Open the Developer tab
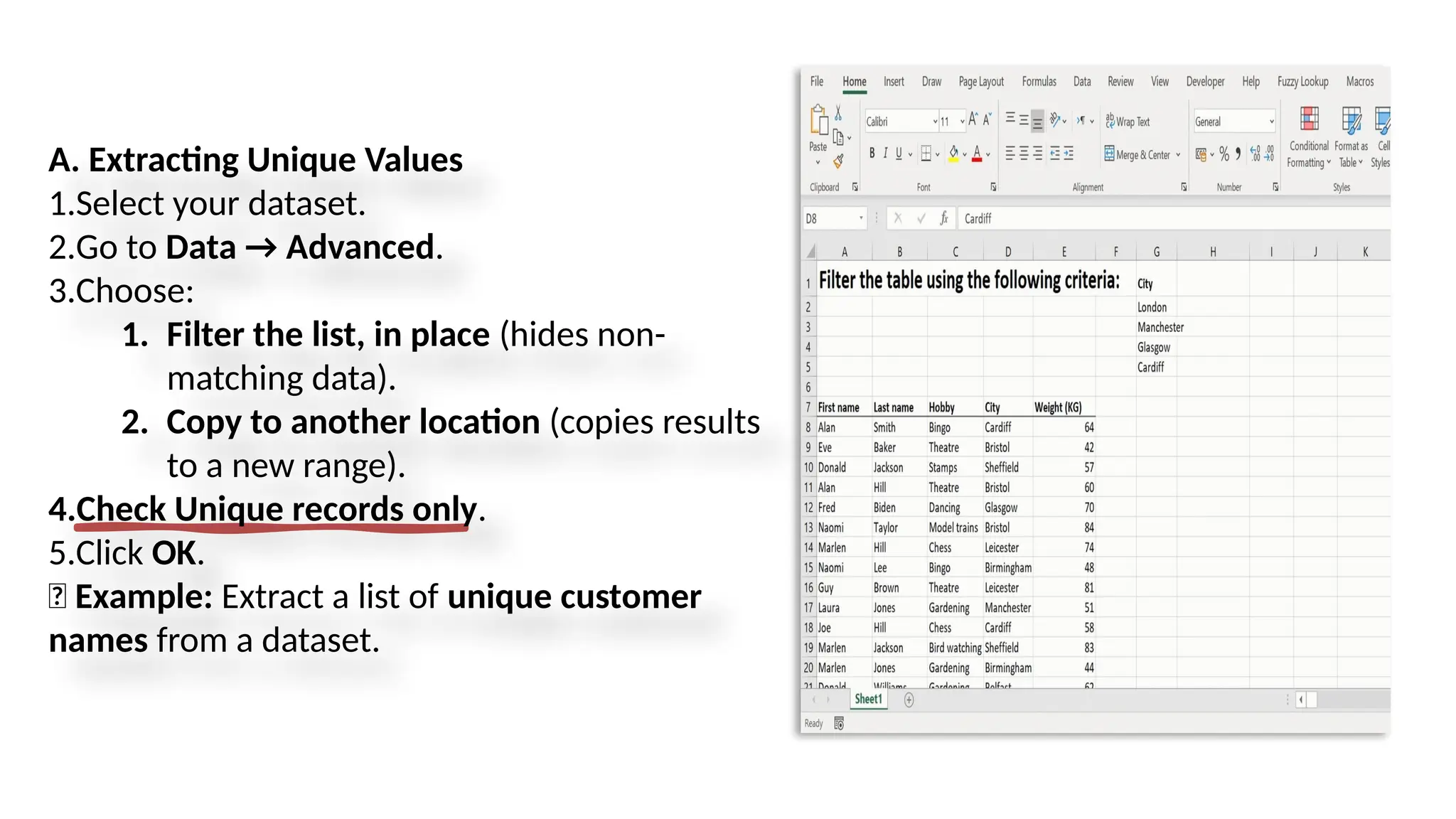Image resolution: width=1456 pixels, height=819 pixels. tap(1205, 82)
